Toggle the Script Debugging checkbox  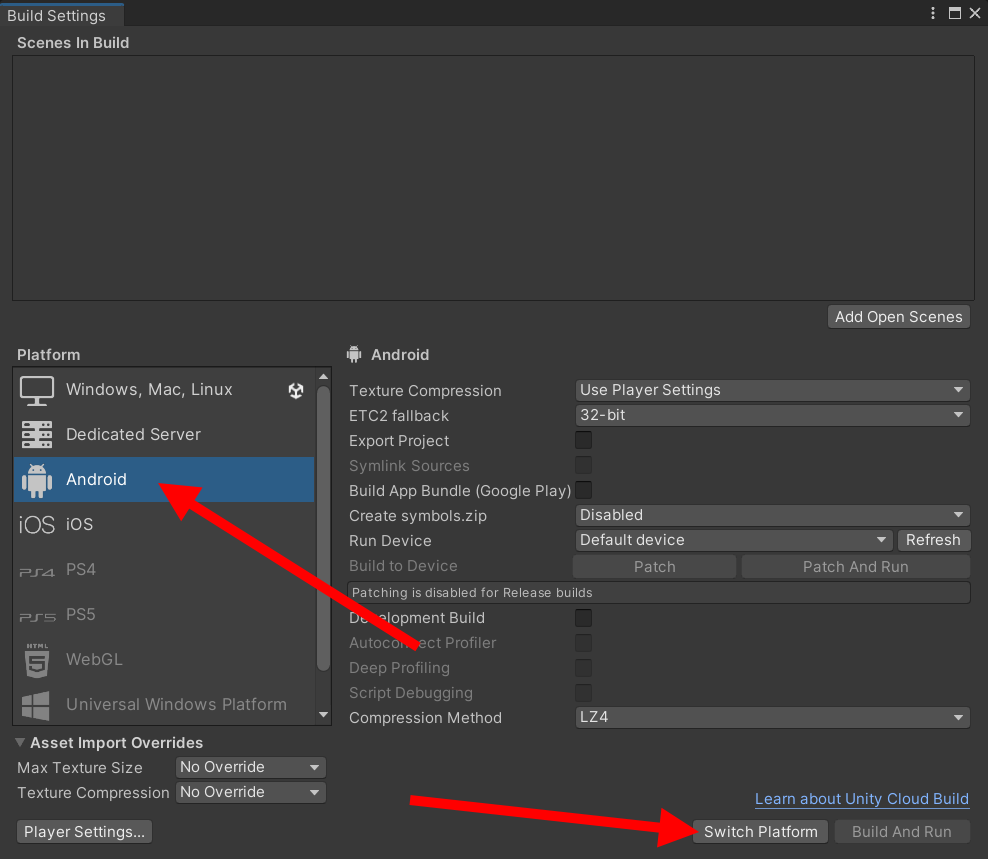point(583,693)
